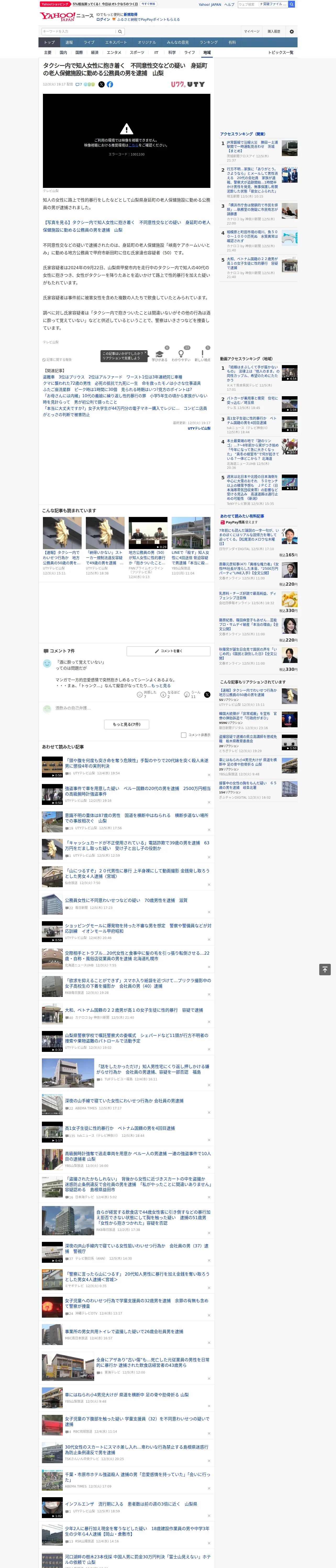Select the ランキング navigation tab

[x=209, y=43]
